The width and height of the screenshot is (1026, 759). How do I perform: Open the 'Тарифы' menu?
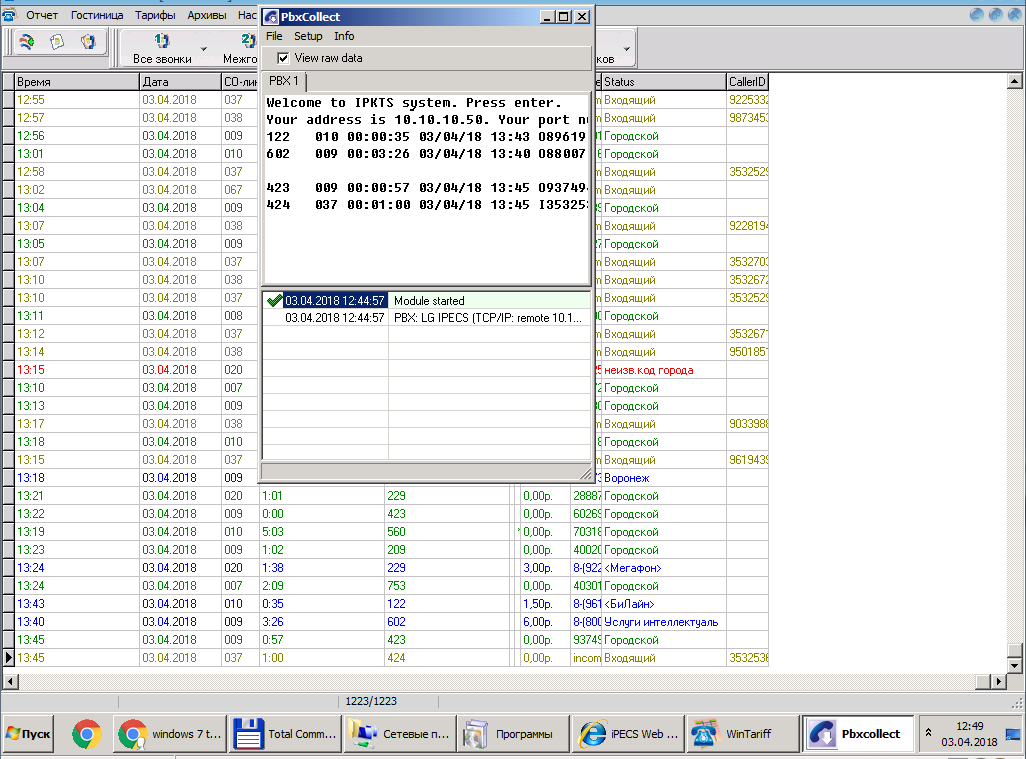155,16
